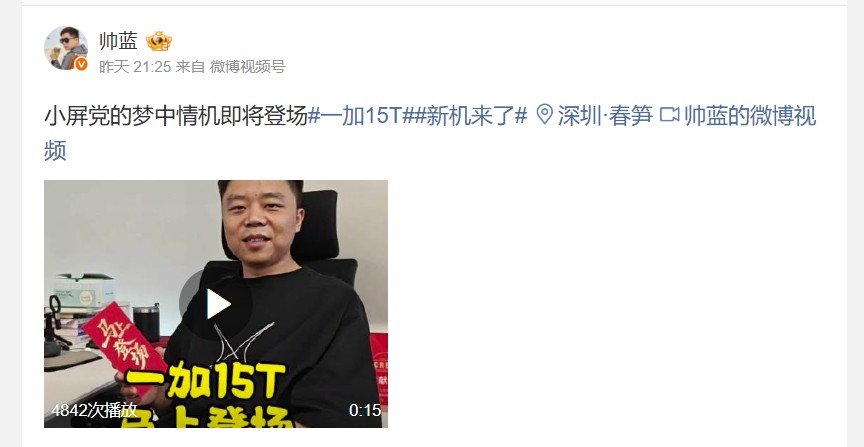This screenshot has width=864, height=447.
Task: Open the 昨天 21:25 post timestamp
Action: [135, 67]
